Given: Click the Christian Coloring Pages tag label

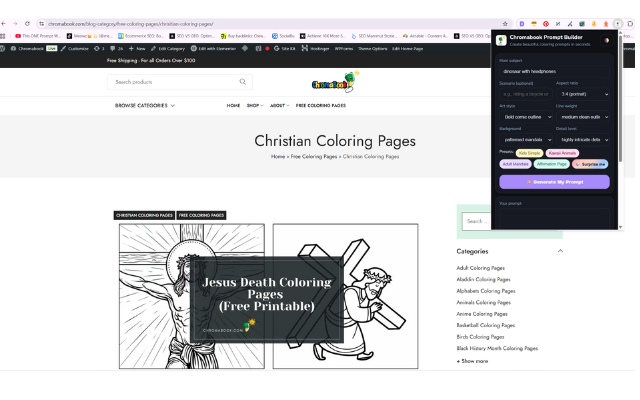Looking at the screenshot, I should click(x=144, y=215).
